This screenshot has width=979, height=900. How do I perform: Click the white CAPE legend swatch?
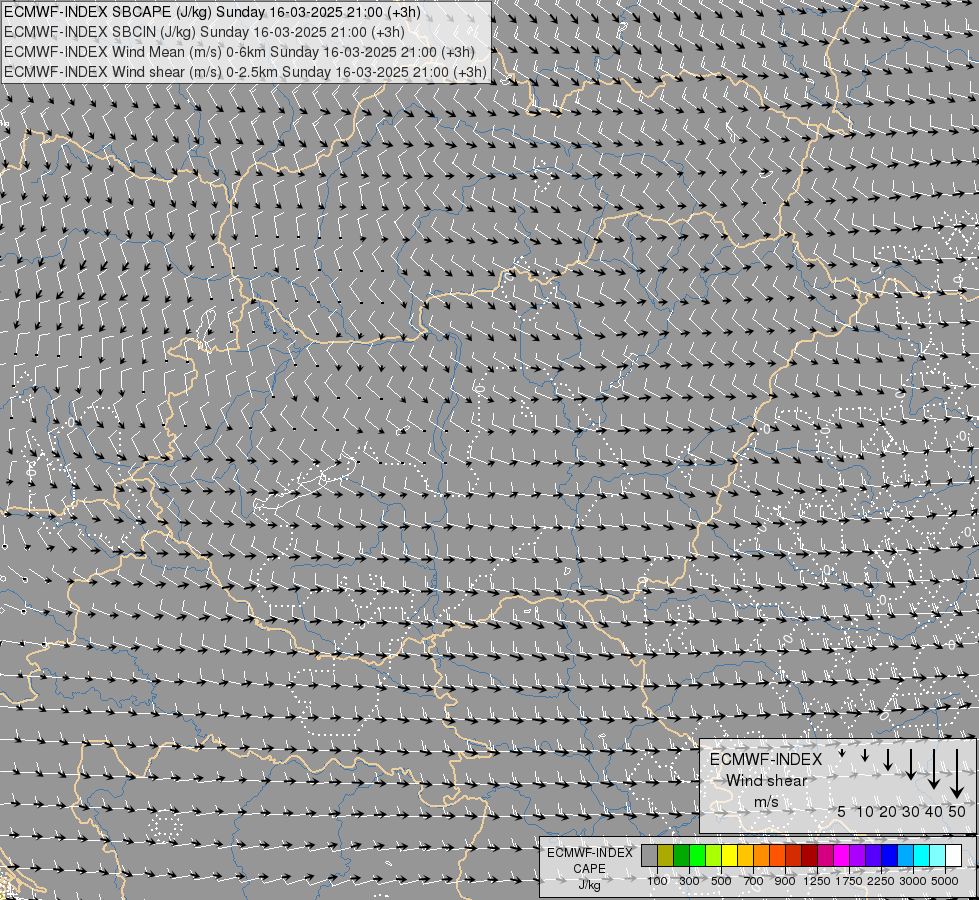953,855
